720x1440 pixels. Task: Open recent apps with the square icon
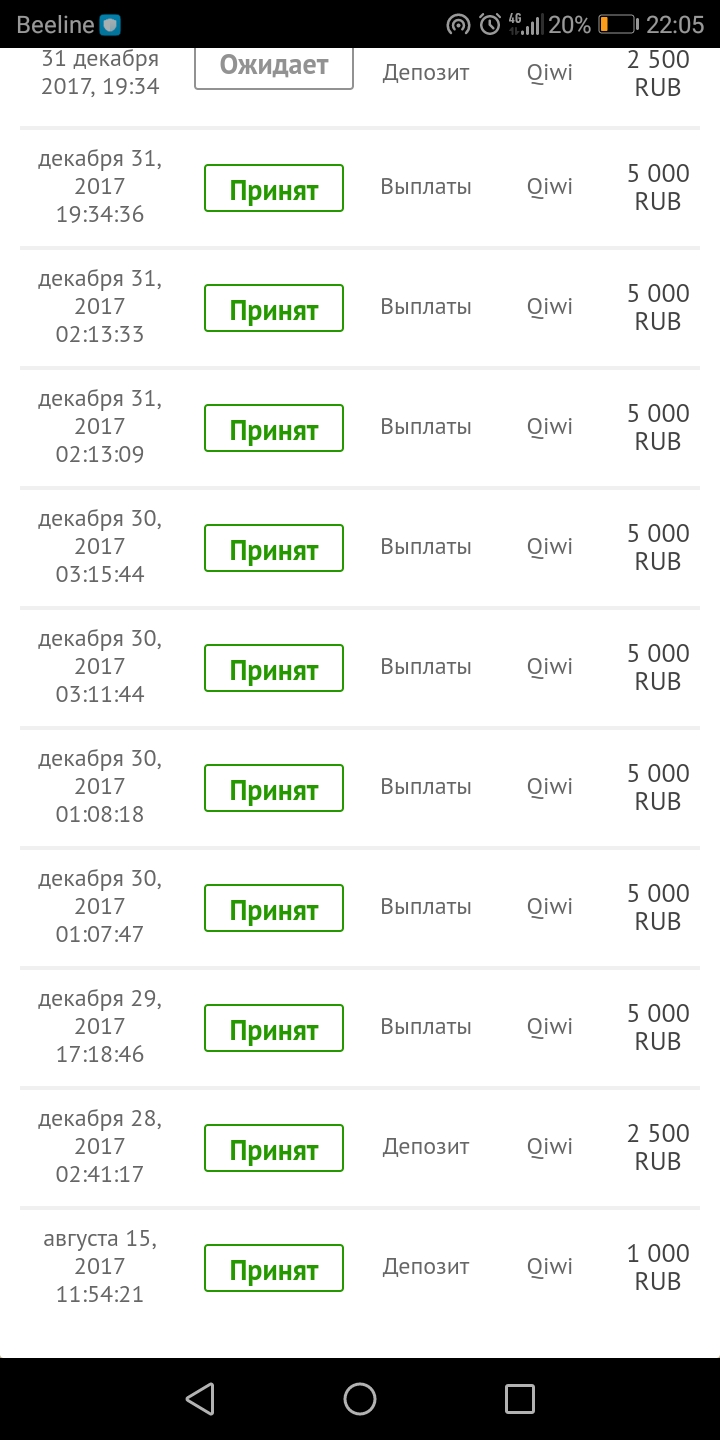pos(519,1398)
